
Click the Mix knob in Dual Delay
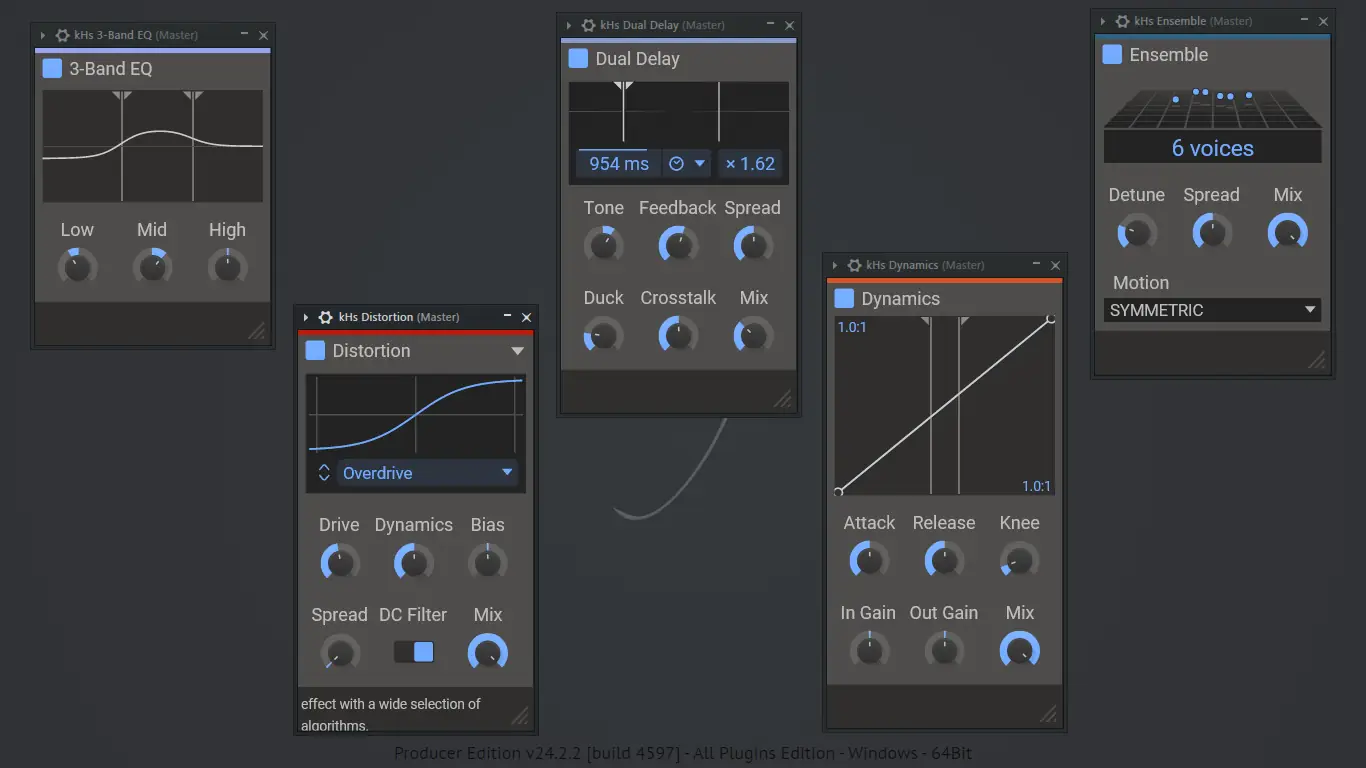point(753,335)
